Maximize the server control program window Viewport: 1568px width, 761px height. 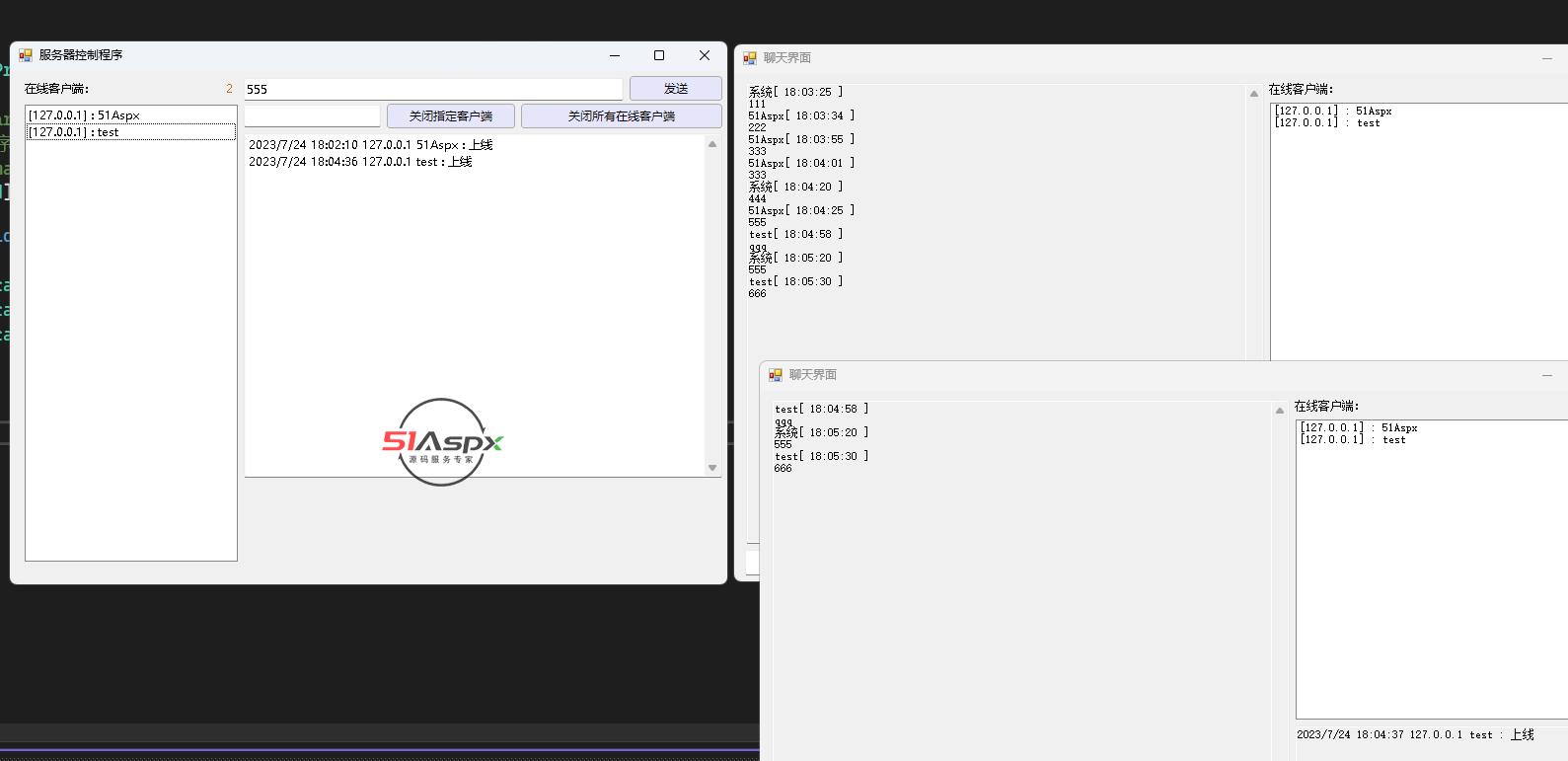tap(659, 55)
